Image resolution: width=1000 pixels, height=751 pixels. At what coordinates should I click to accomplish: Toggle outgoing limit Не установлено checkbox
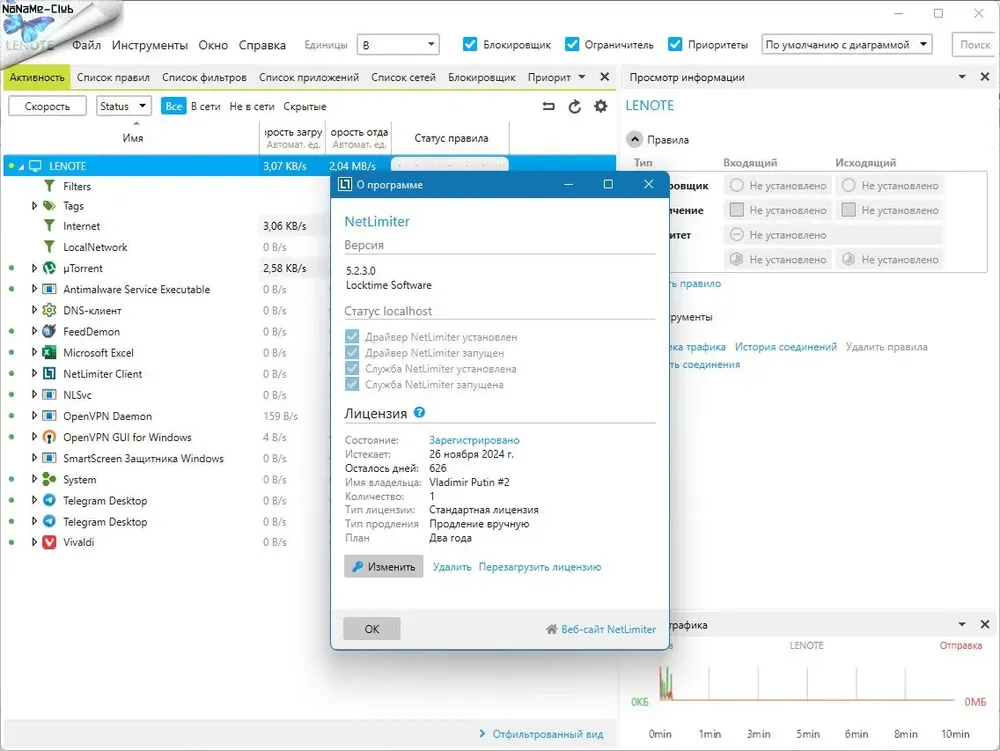[x=848, y=210]
